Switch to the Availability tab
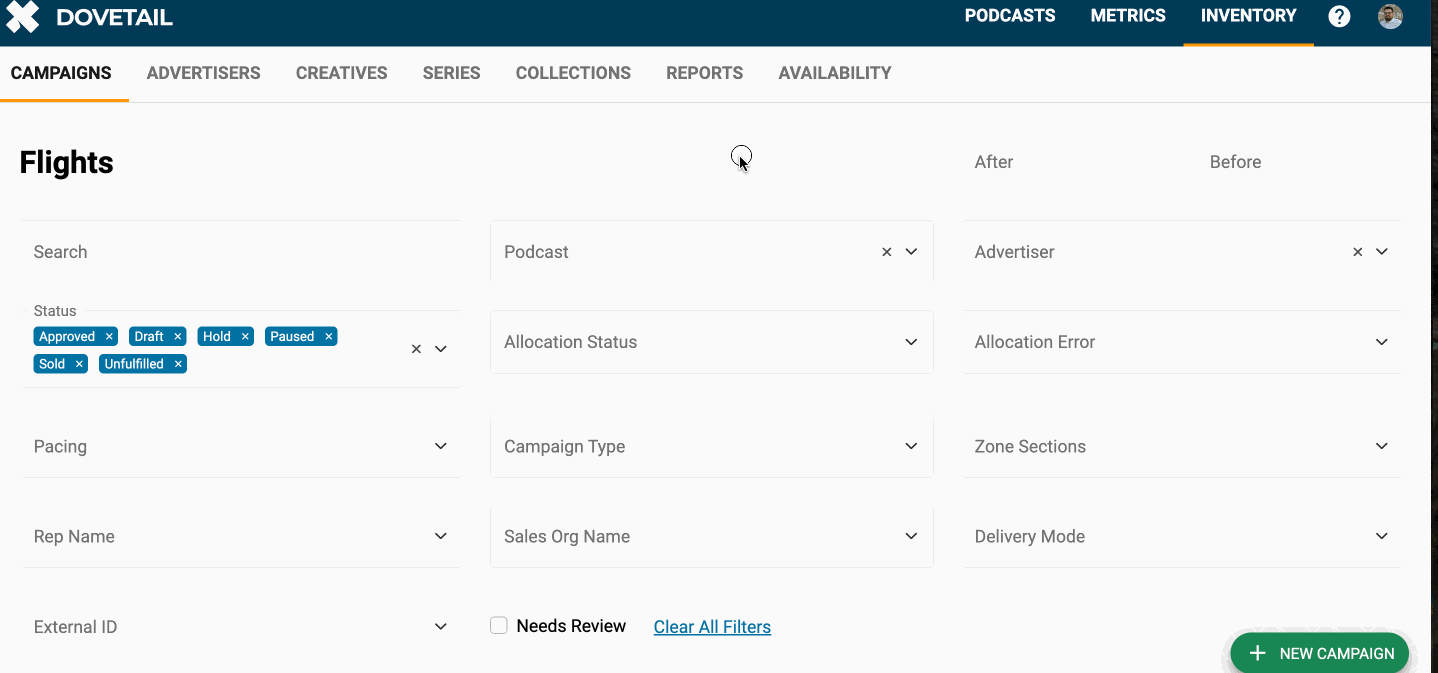 835,73
